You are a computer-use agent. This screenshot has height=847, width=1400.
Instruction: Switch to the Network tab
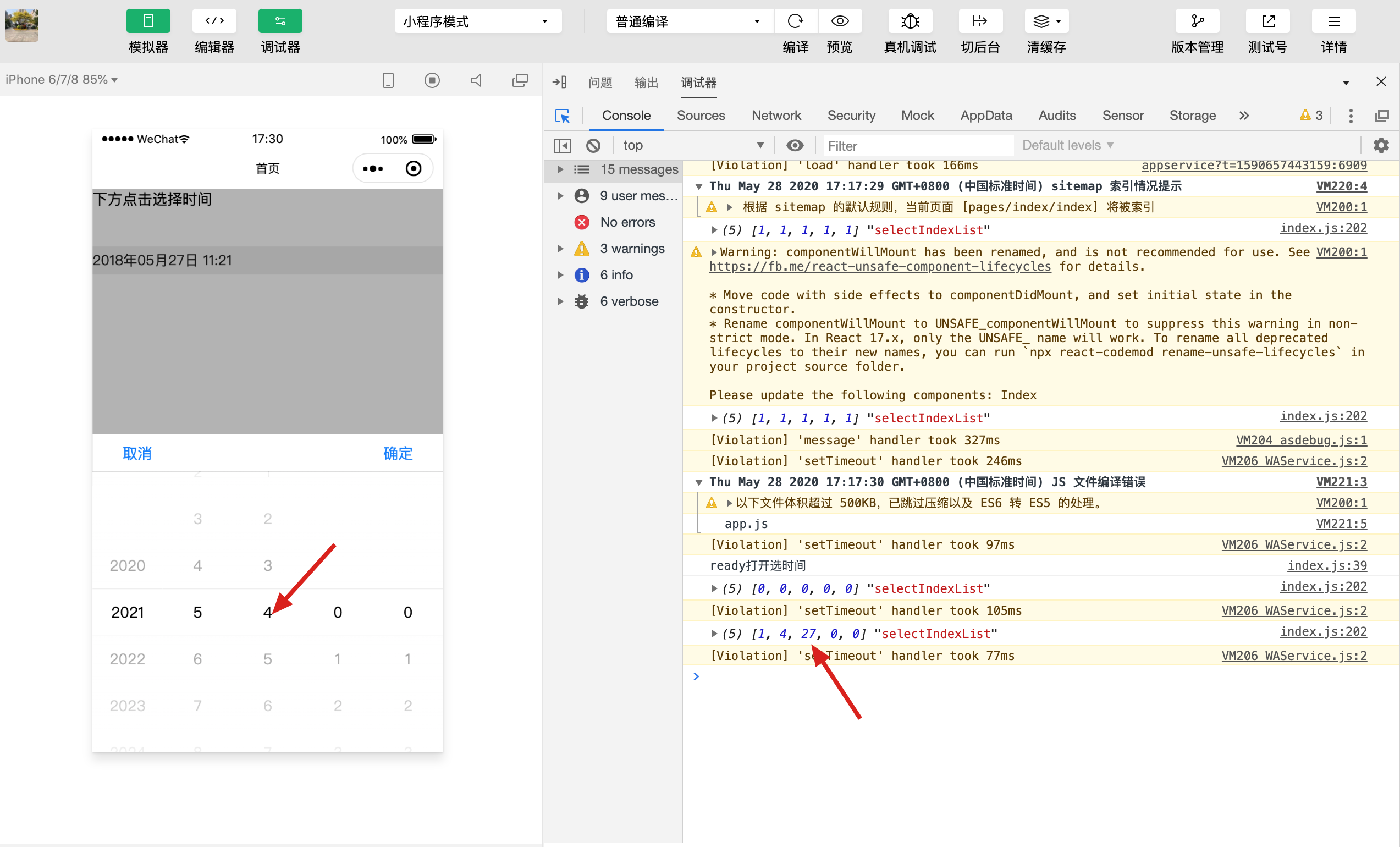pyautogui.click(x=776, y=115)
